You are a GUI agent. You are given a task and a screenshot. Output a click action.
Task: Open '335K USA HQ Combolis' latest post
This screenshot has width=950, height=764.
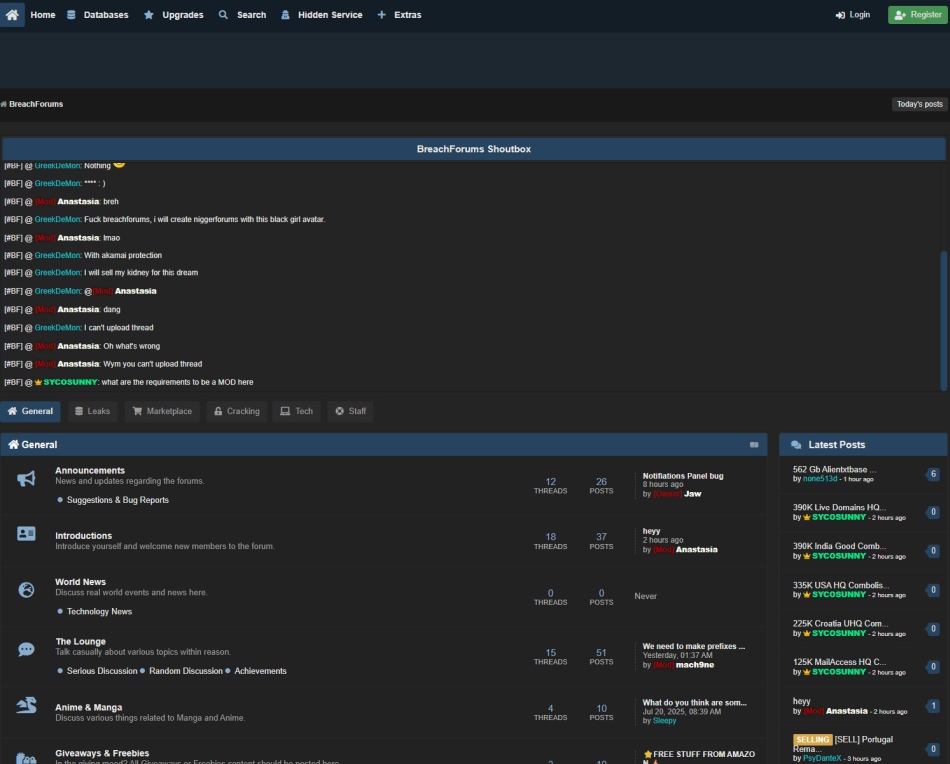(x=841, y=585)
